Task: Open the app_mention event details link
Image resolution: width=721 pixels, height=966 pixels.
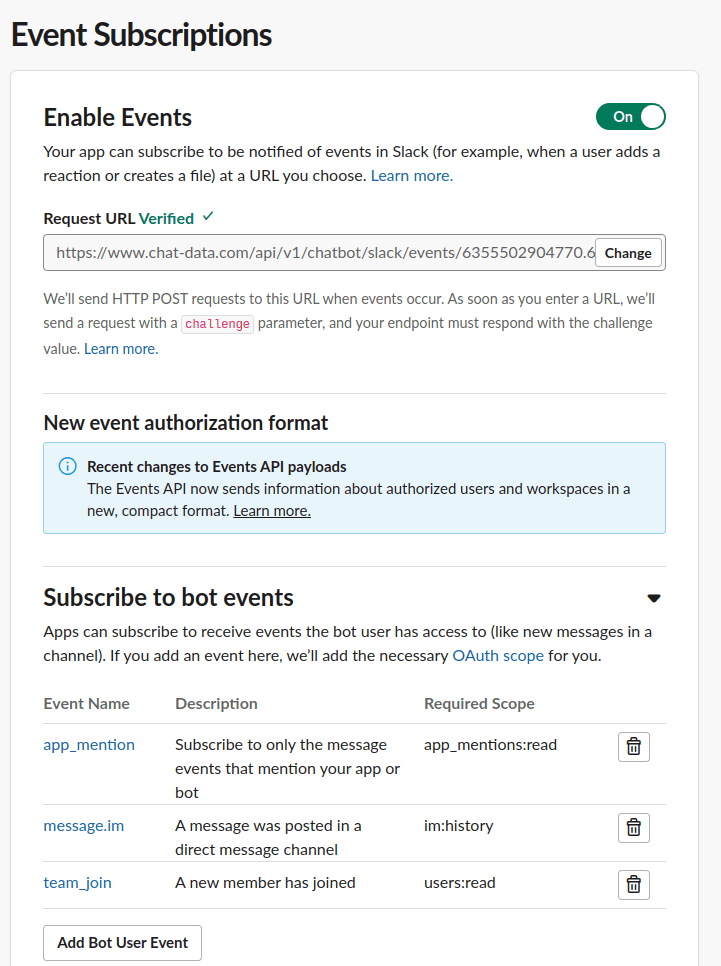Action: pos(88,745)
